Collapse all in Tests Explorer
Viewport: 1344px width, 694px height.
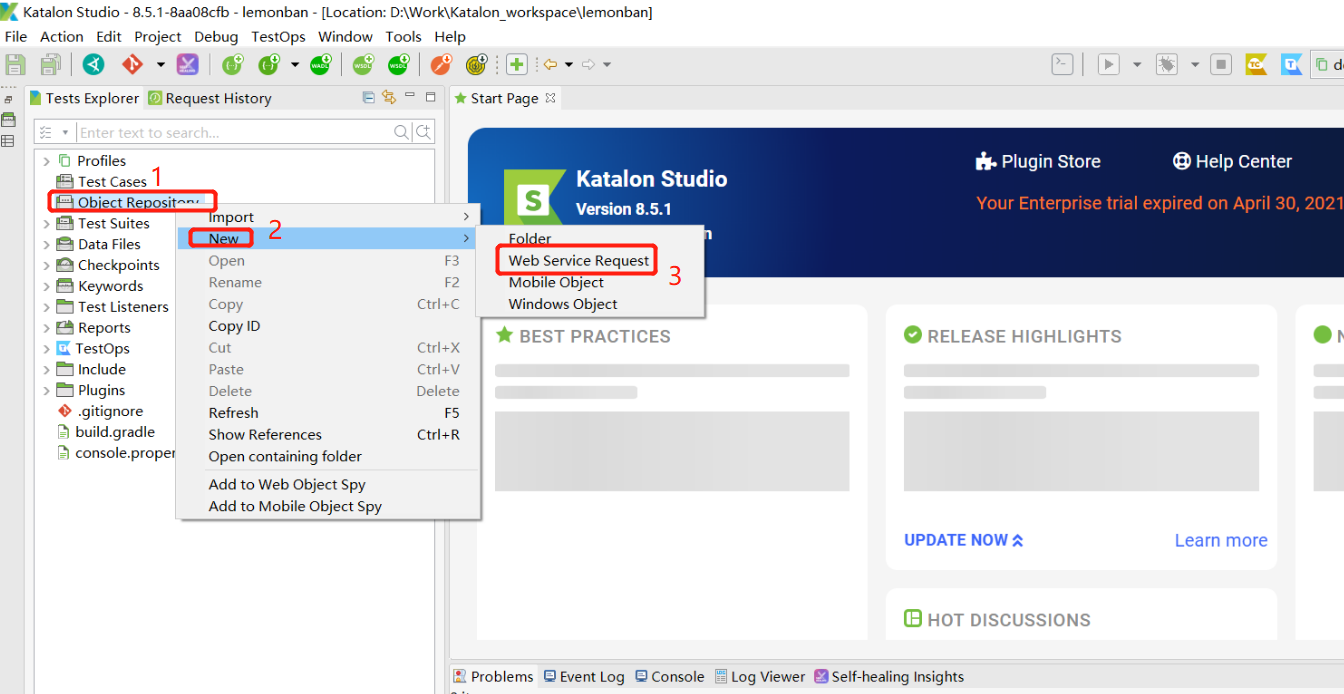click(x=368, y=98)
